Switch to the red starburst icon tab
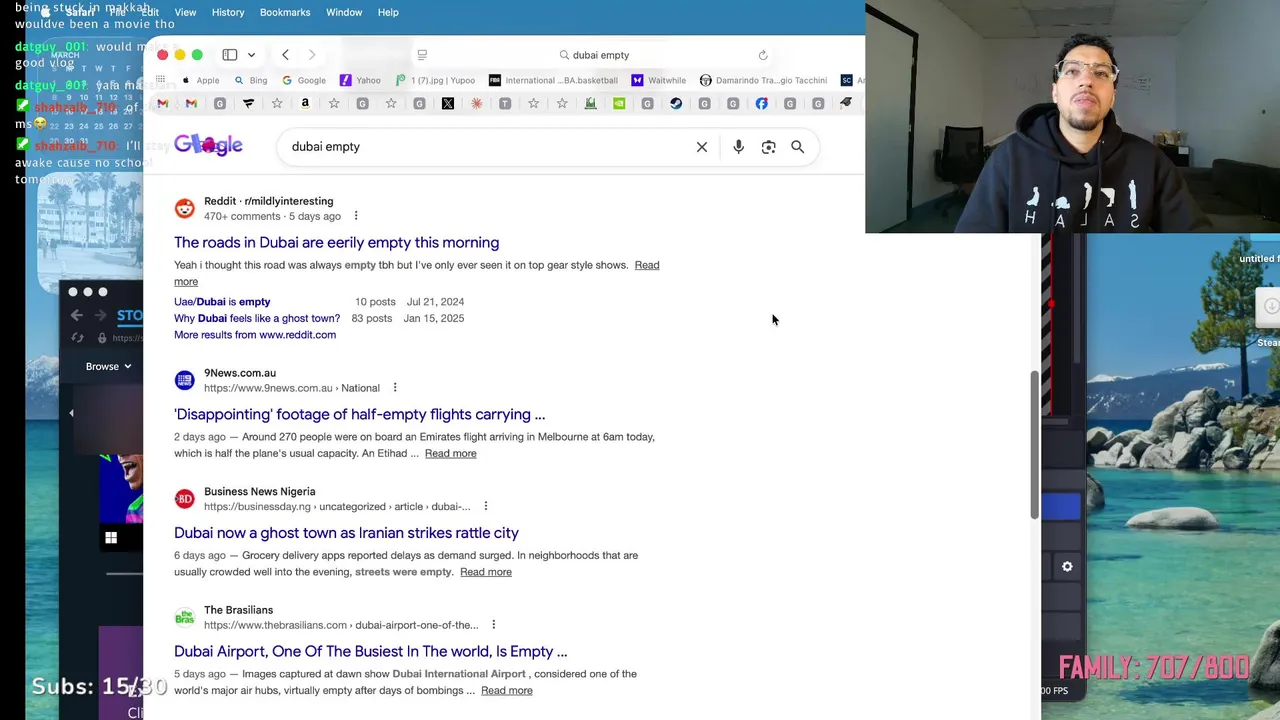Image resolution: width=1280 pixels, height=720 pixels. (477, 103)
